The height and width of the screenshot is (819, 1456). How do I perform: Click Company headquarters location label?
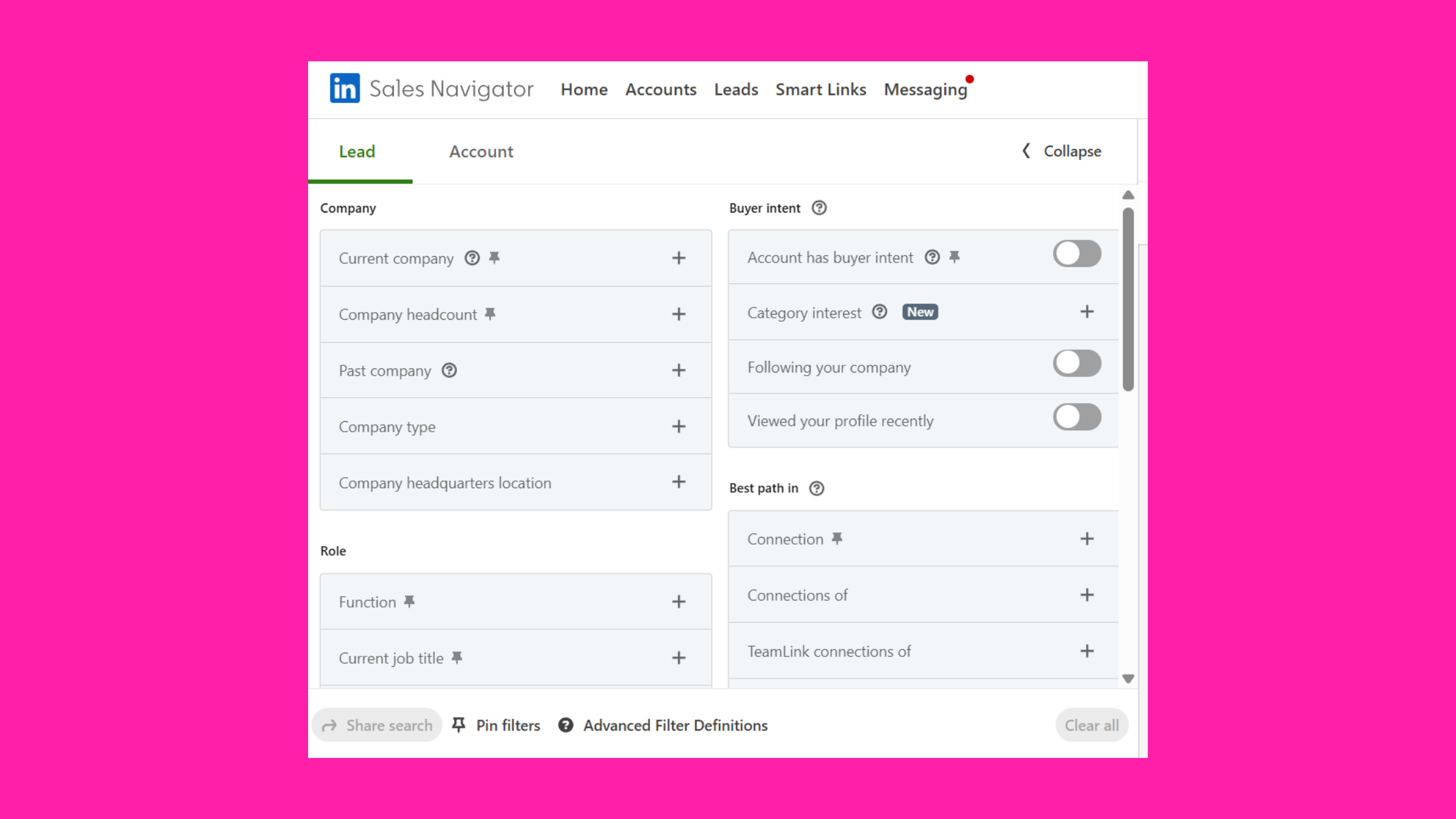pyautogui.click(x=445, y=482)
